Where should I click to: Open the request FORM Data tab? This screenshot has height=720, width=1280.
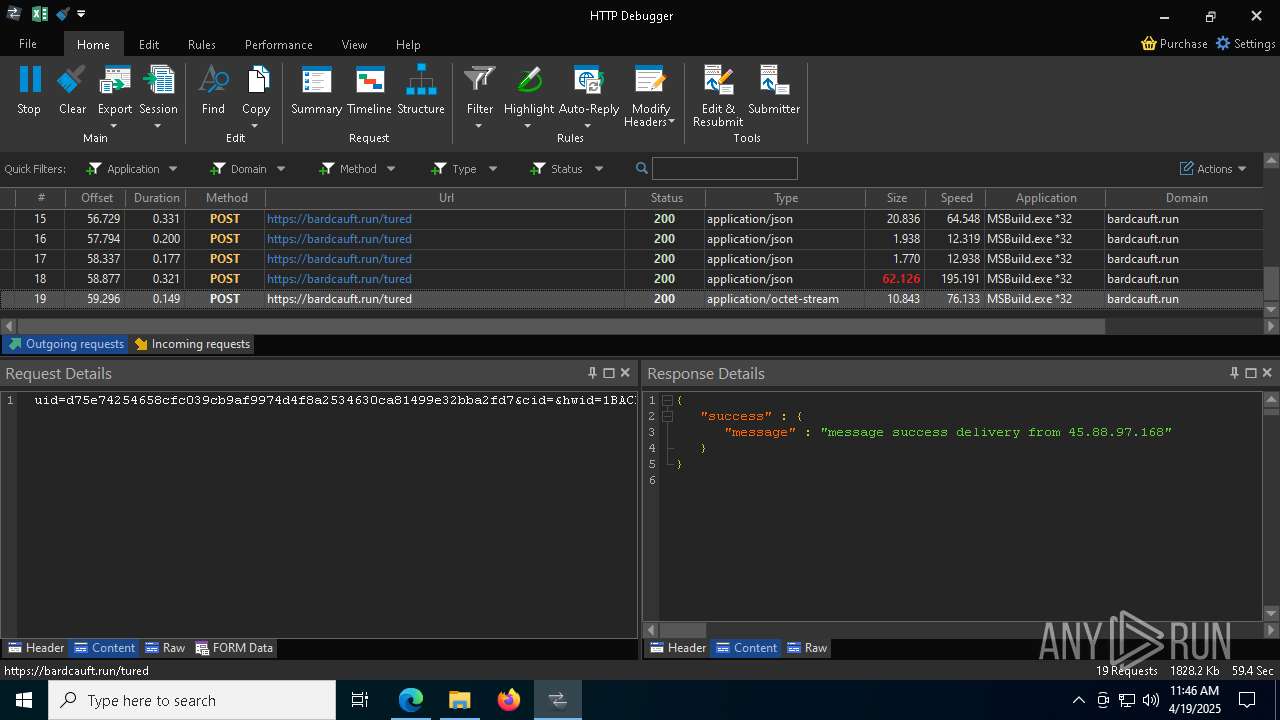pos(234,648)
